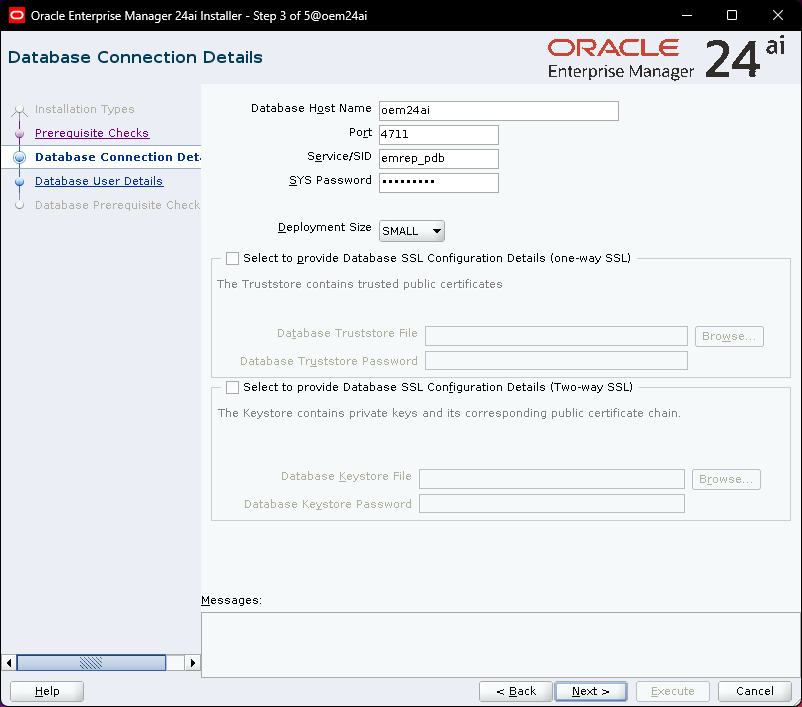Click the Database Connection Details step marker
Image resolution: width=802 pixels, height=707 pixels.
[19, 157]
